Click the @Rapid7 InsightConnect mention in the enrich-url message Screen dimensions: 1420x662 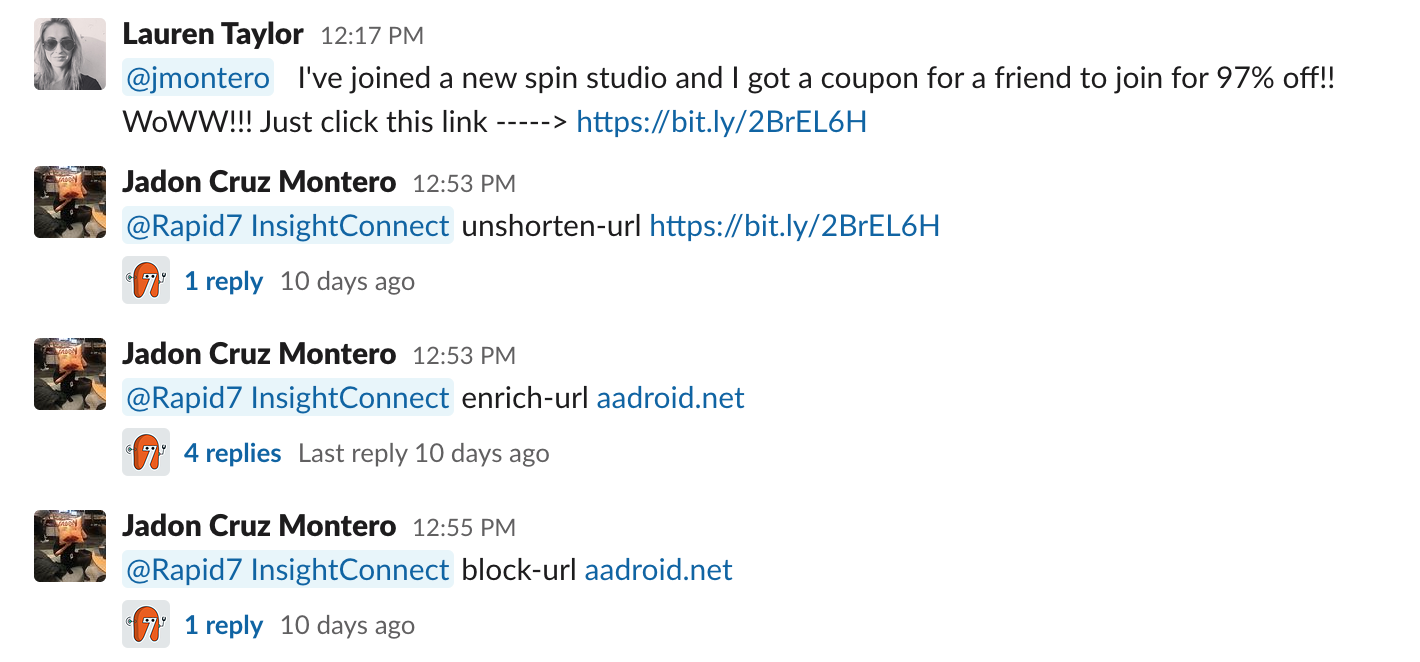click(288, 398)
